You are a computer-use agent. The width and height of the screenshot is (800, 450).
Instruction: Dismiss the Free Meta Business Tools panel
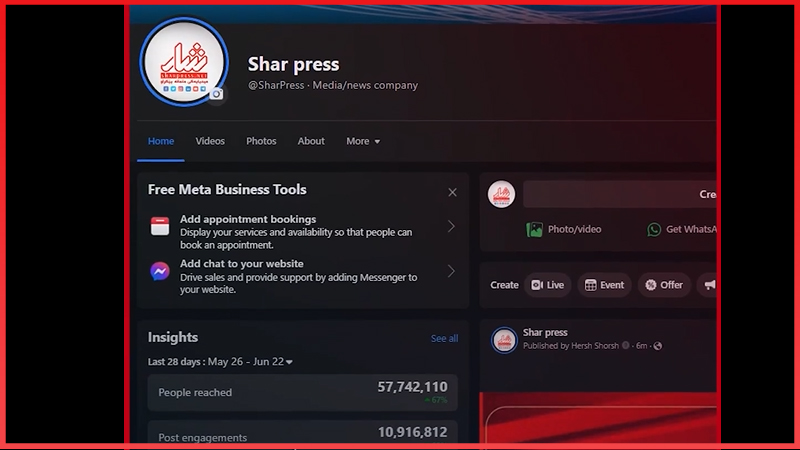(x=452, y=192)
